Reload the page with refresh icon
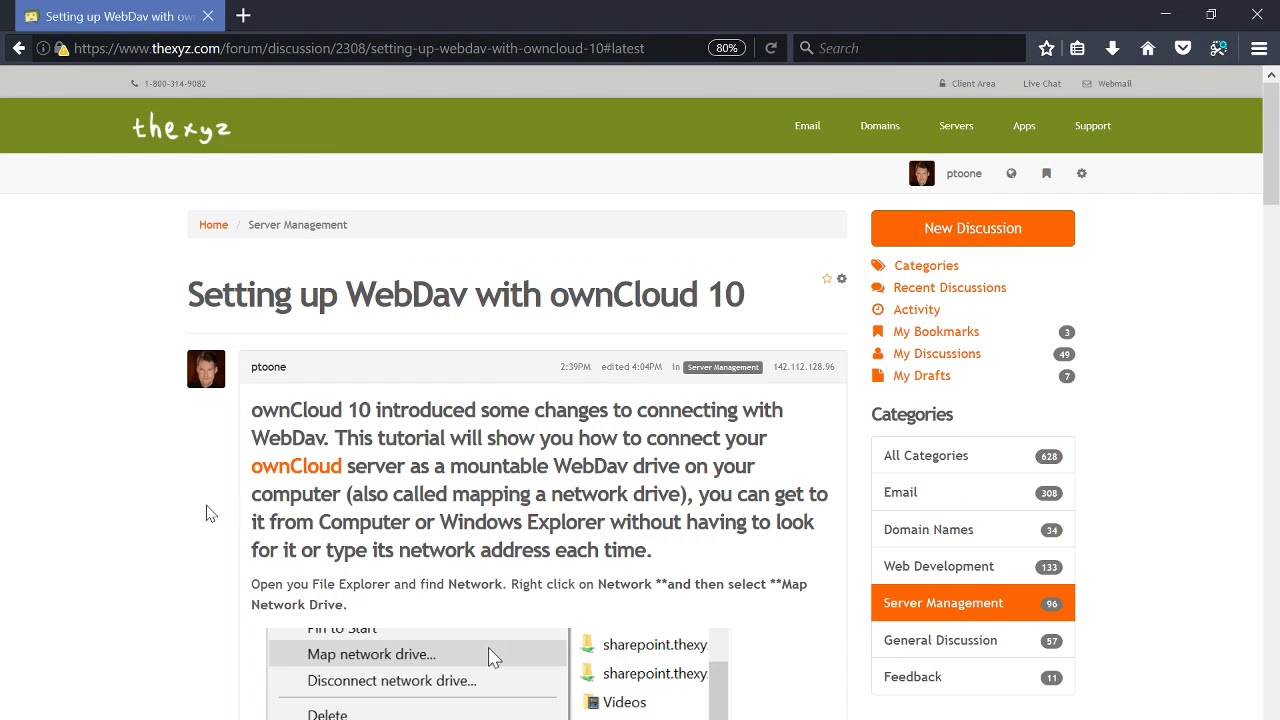 [771, 48]
